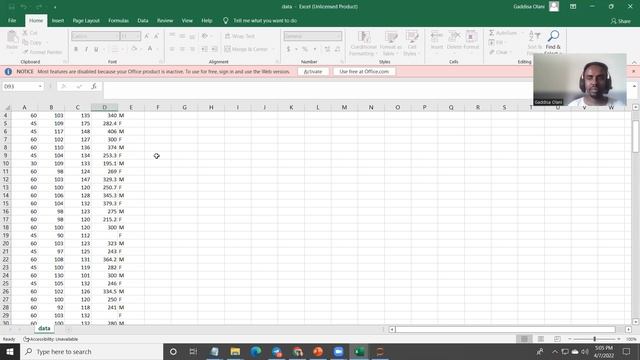Image resolution: width=640 pixels, height=360 pixels.
Task: Switch to the Formulas tab
Action: [x=118, y=20]
